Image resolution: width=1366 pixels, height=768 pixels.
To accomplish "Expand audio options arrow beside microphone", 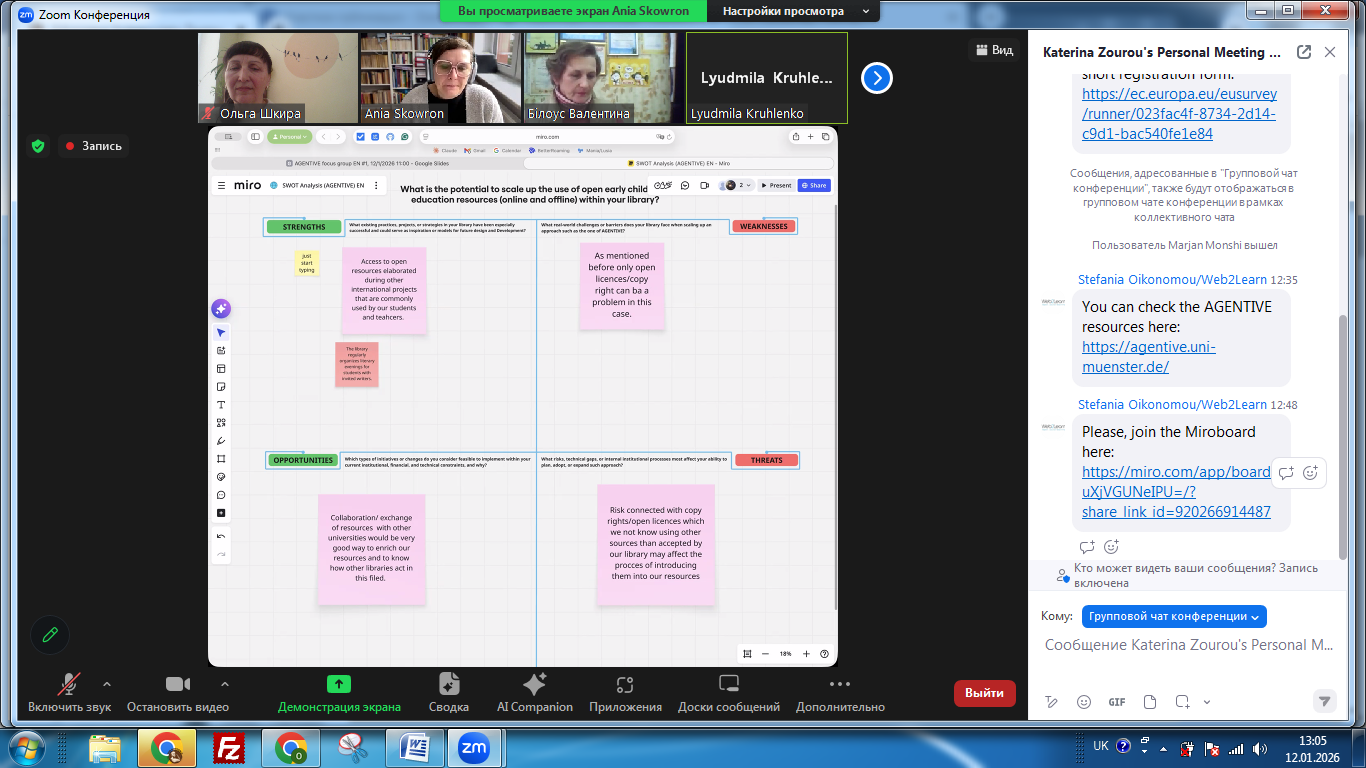I will pyautogui.click(x=107, y=684).
